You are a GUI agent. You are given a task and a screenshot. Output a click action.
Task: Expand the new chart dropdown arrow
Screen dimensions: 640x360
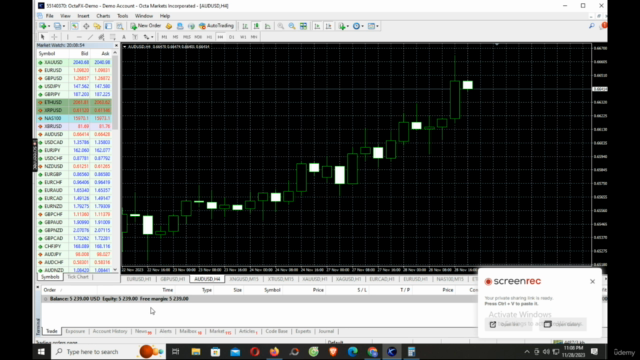pyautogui.click(x=49, y=26)
